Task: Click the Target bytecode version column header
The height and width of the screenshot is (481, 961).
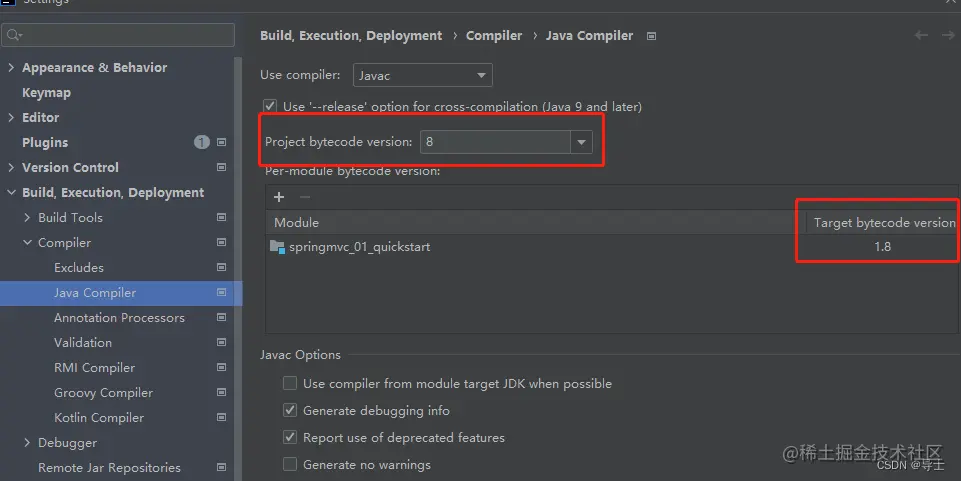Action: (882, 222)
